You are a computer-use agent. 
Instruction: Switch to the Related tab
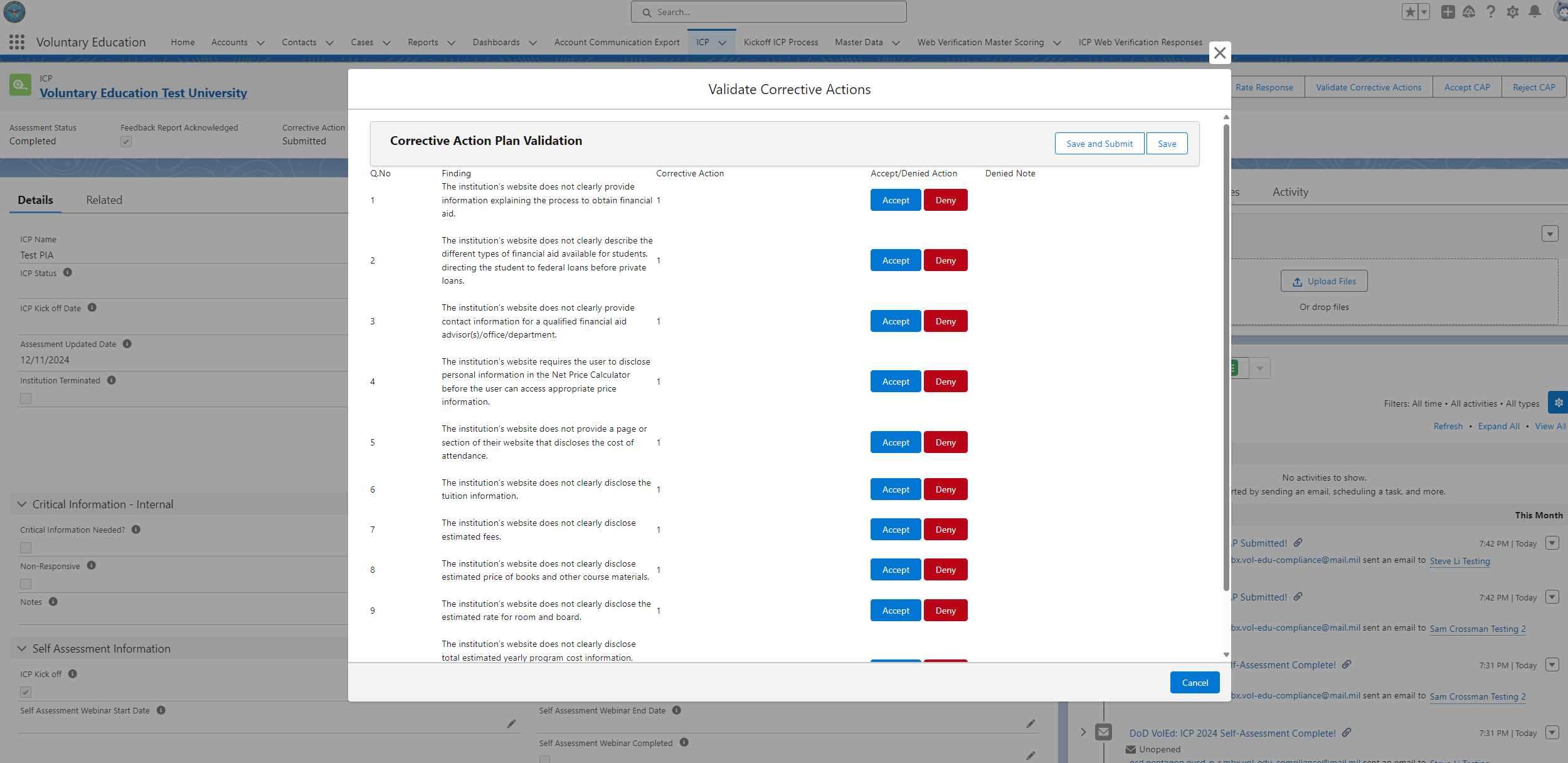104,200
